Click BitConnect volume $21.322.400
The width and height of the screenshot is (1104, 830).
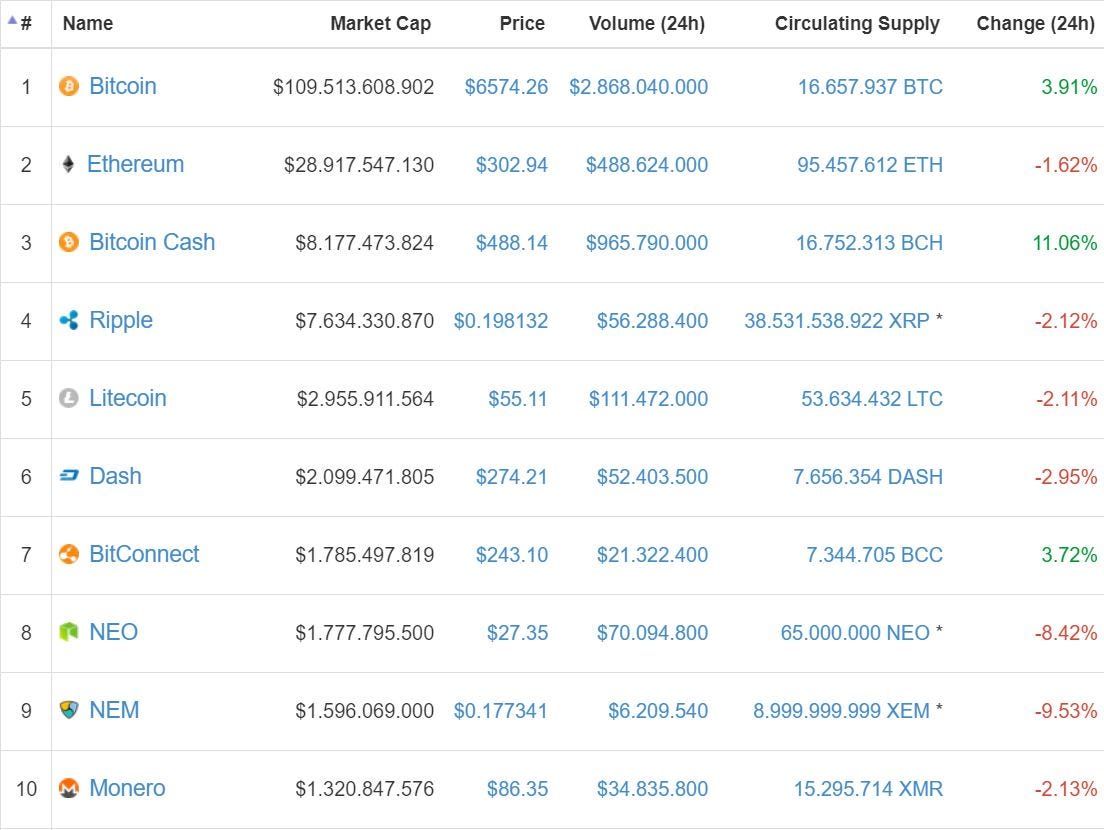(x=653, y=555)
